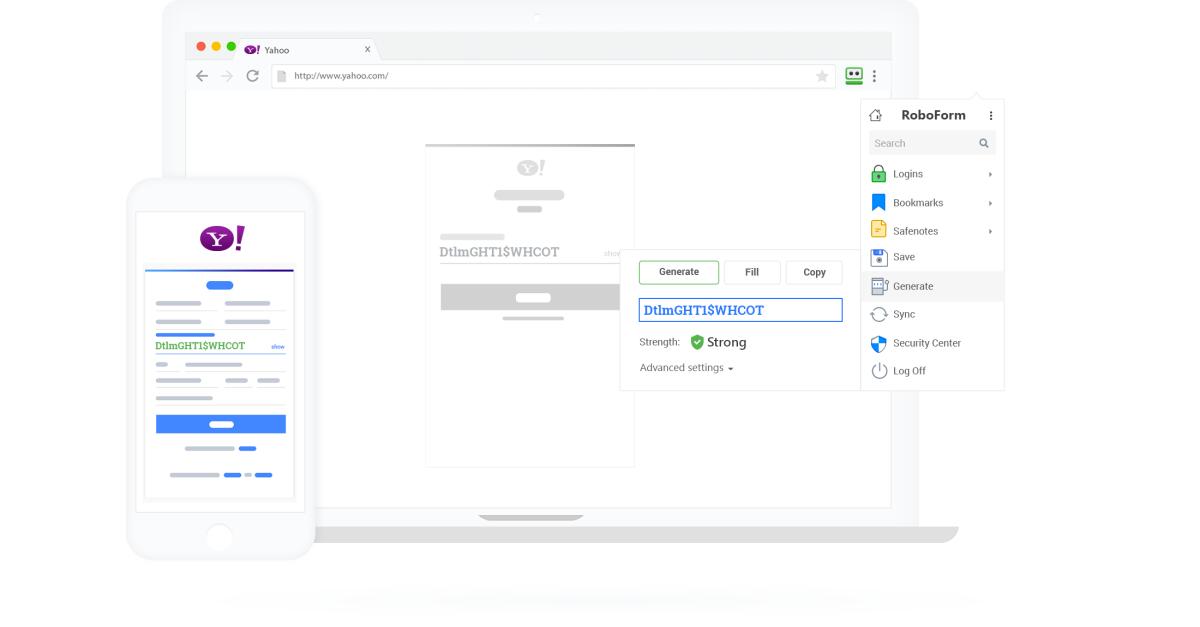Copy the generated password

coord(812,272)
